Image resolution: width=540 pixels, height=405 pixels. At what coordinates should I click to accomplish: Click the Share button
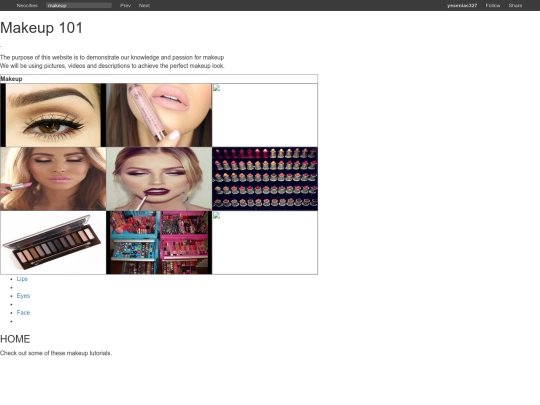point(515,6)
